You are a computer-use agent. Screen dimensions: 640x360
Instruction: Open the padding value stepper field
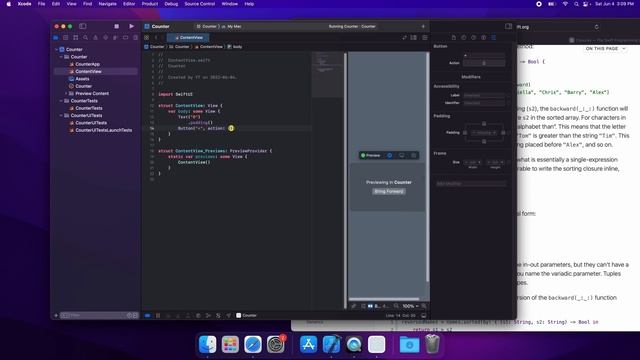click(484, 133)
